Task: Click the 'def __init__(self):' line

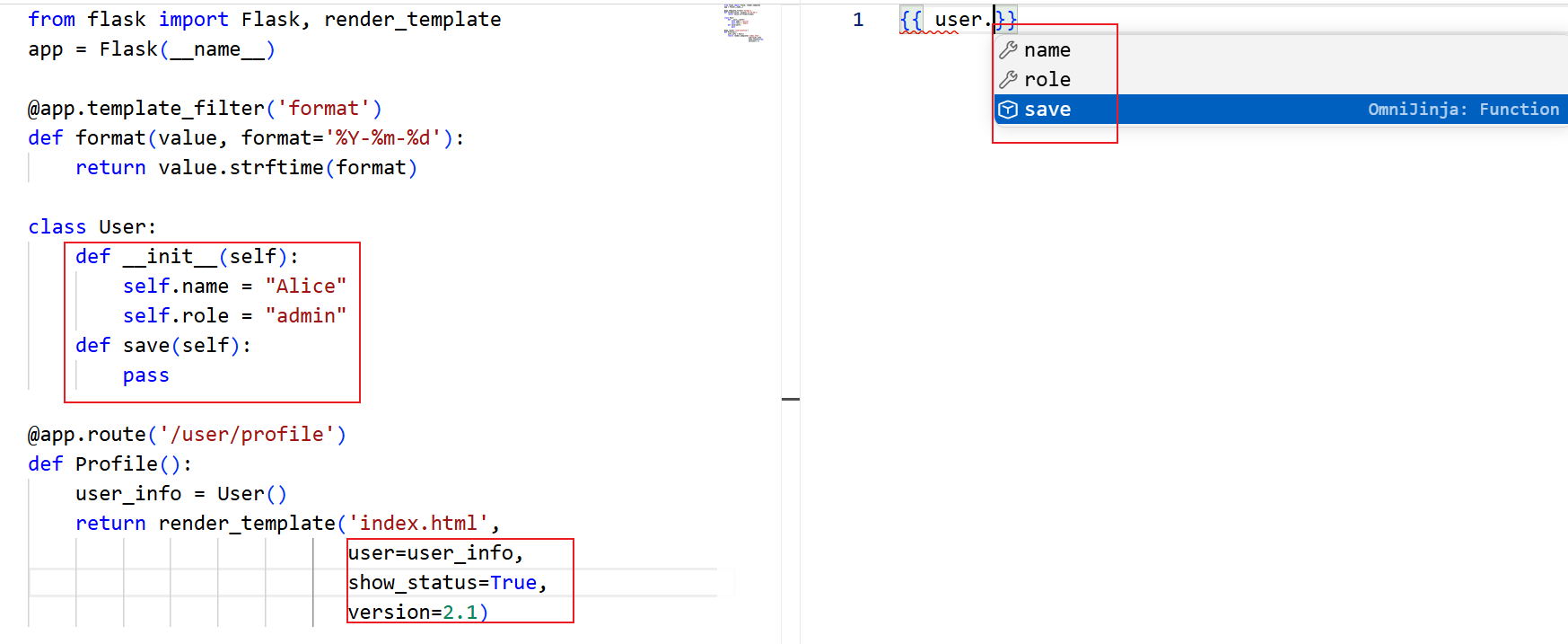Action: pyautogui.click(x=187, y=257)
